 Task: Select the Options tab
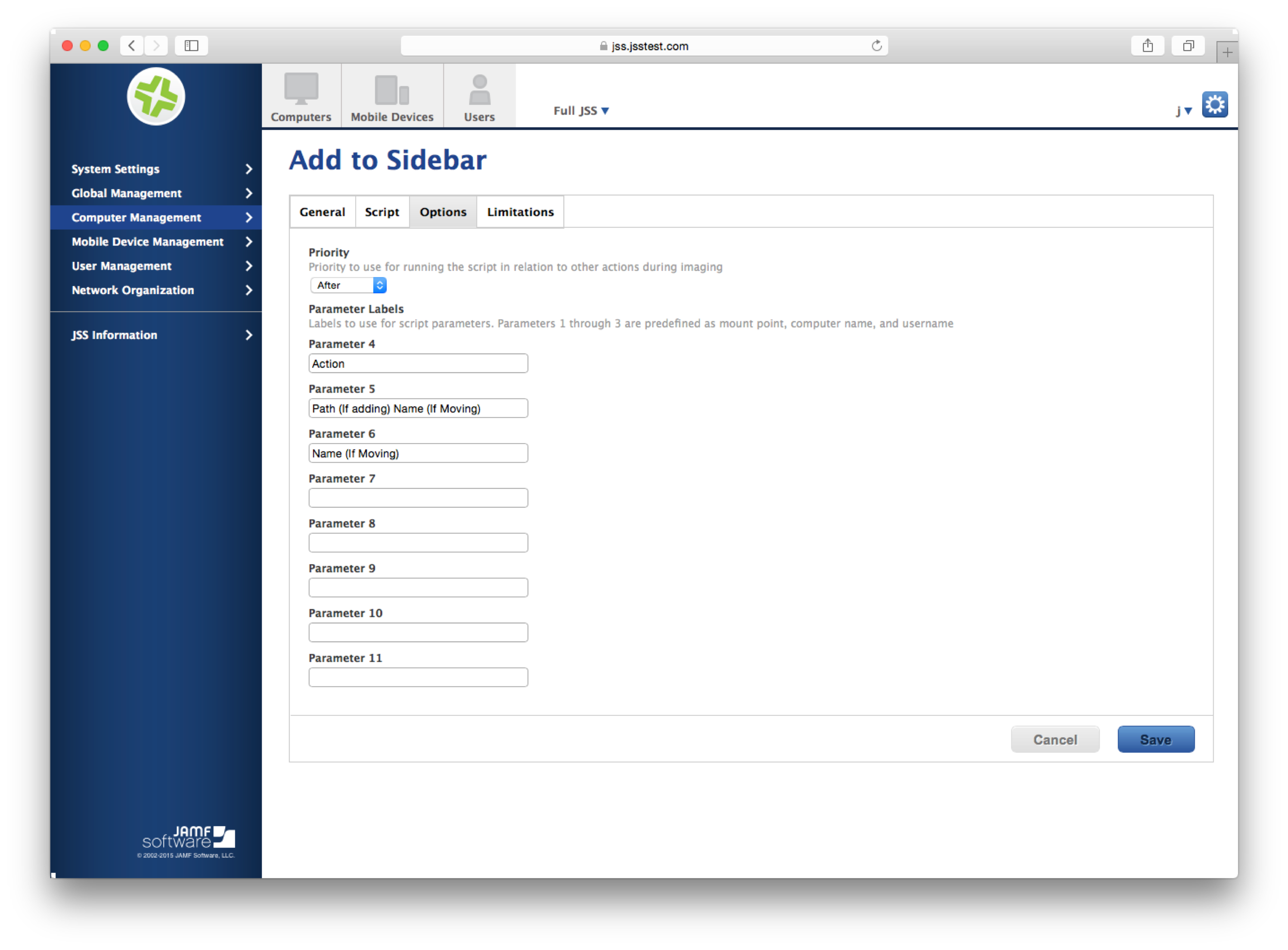[443, 211]
